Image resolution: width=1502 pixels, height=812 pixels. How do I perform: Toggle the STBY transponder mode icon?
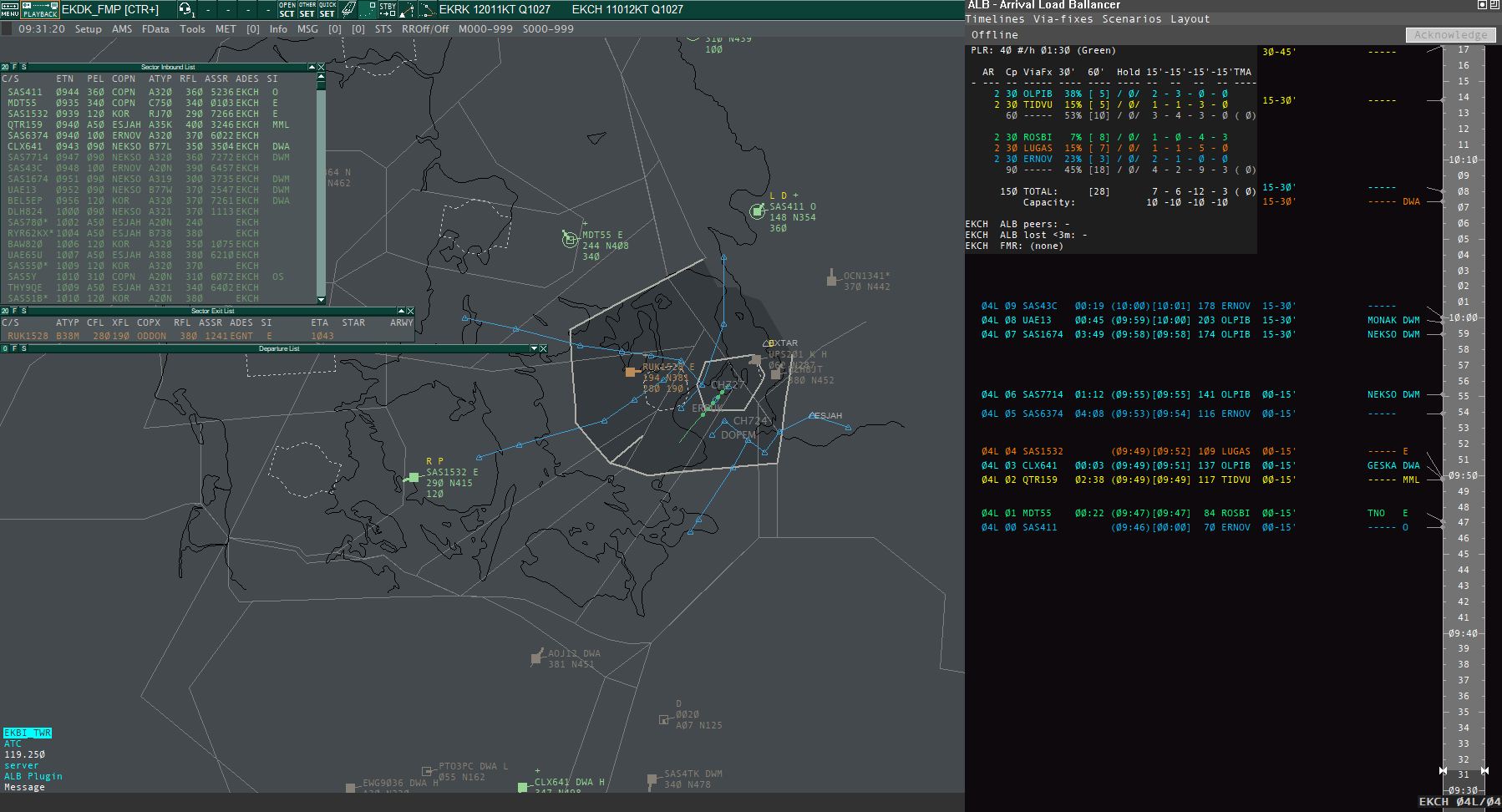click(388, 9)
